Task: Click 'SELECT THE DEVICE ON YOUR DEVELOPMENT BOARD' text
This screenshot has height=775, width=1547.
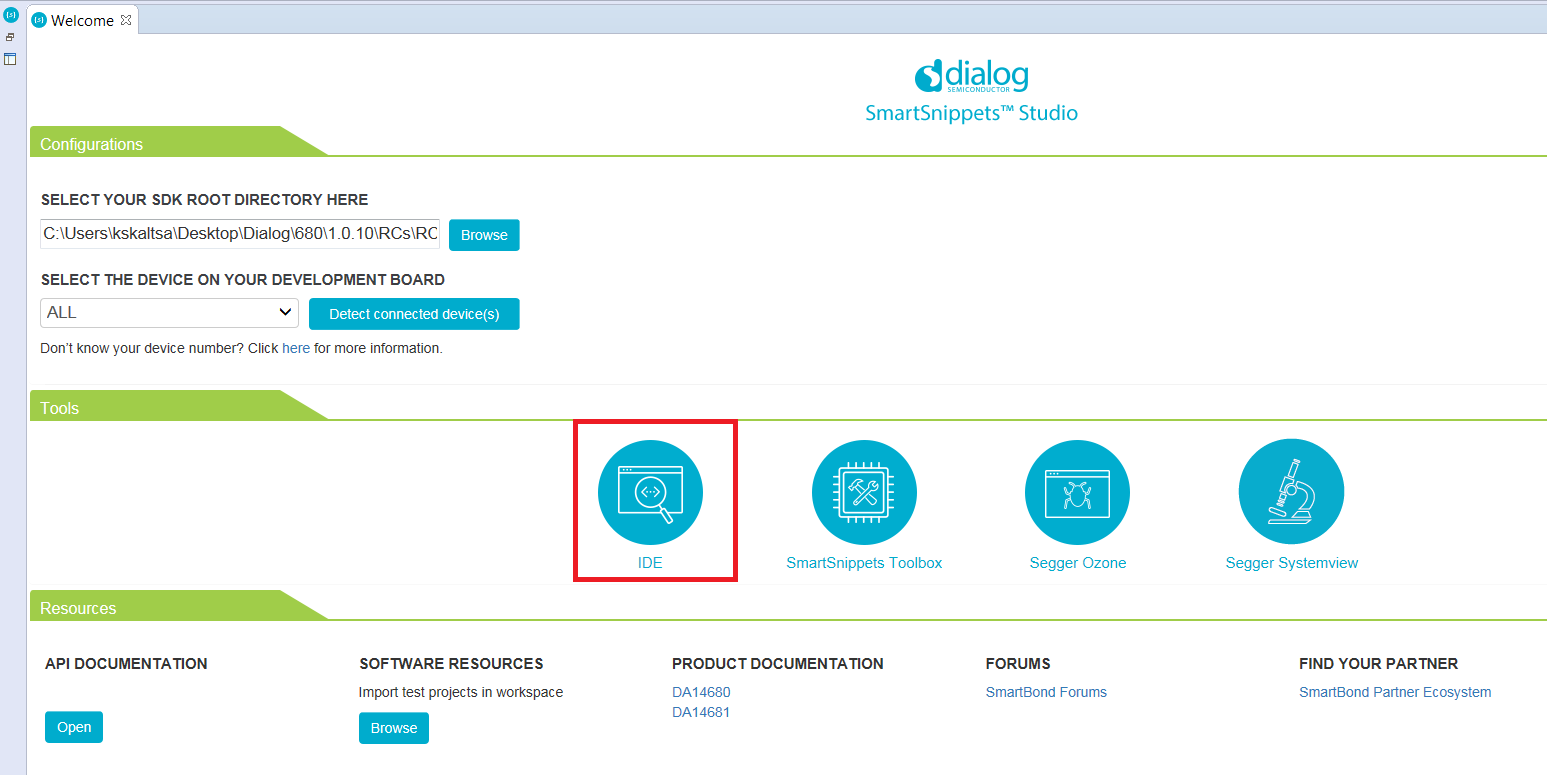Action: tap(243, 280)
